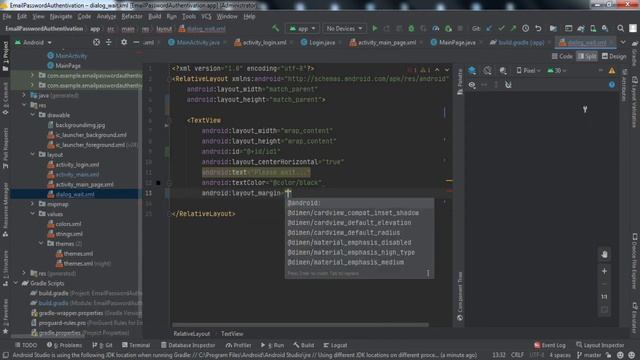Click the black color gutter swatch
This screenshot has height=360, width=640.
(158, 183)
